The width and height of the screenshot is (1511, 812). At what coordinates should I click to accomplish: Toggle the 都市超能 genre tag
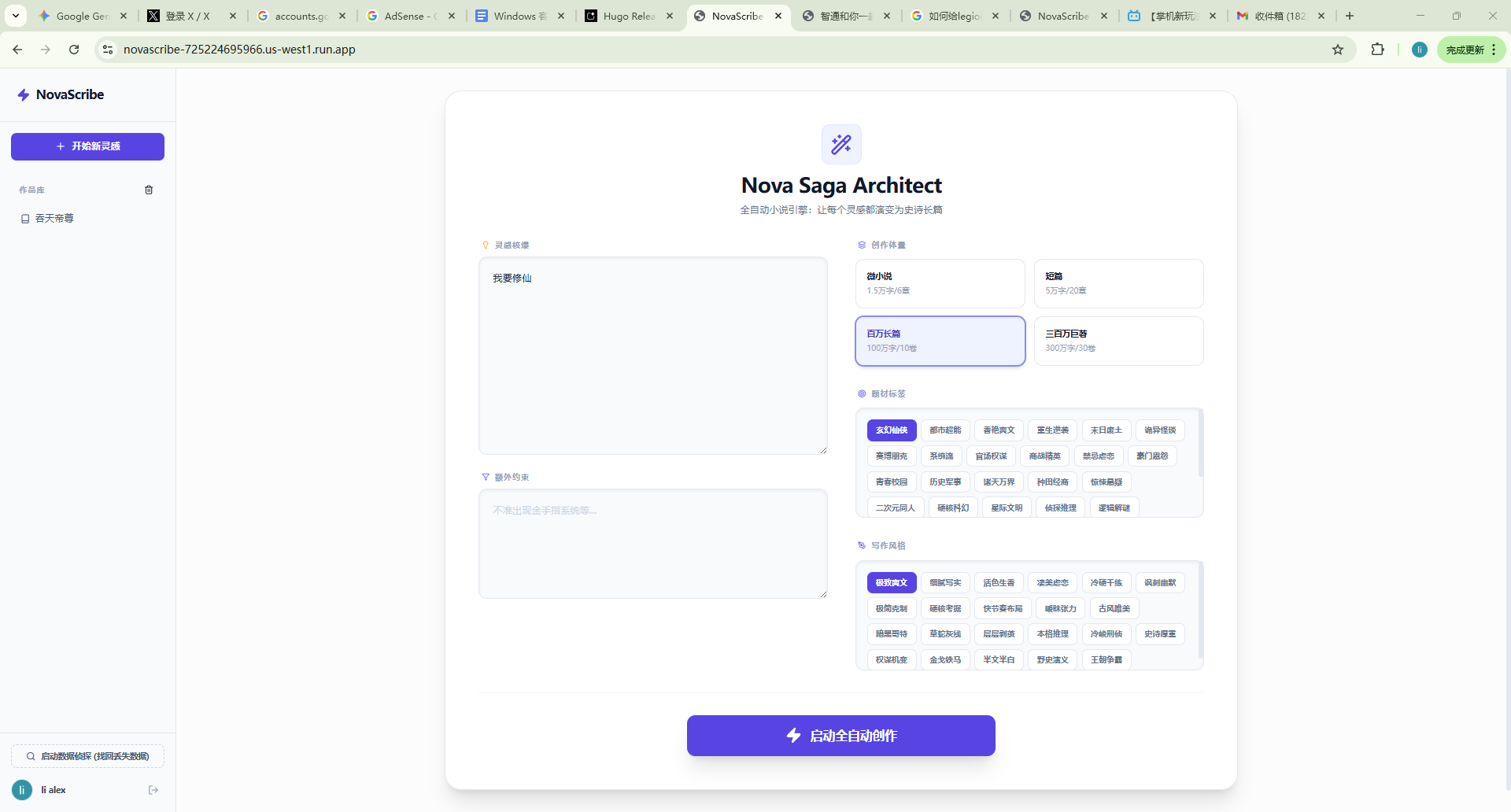coord(944,430)
